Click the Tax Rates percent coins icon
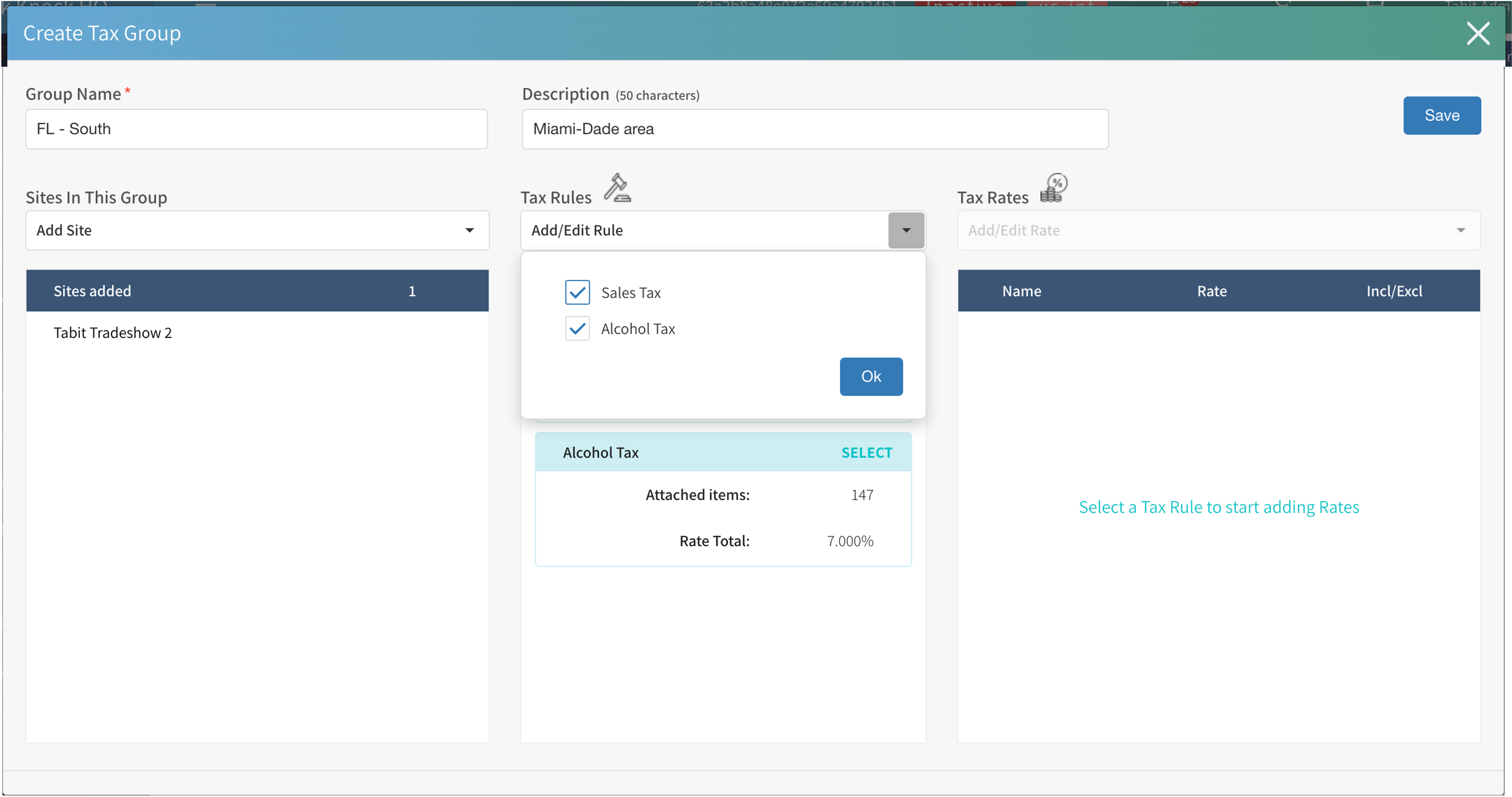Image resolution: width=1512 pixels, height=797 pixels. click(x=1054, y=188)
